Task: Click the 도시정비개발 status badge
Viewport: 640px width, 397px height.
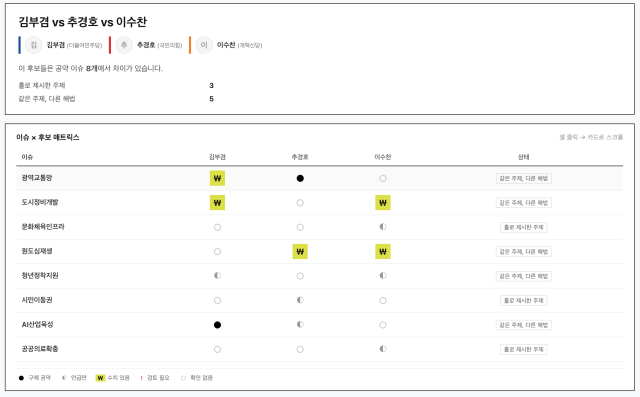Action: (x=524, y=203)
